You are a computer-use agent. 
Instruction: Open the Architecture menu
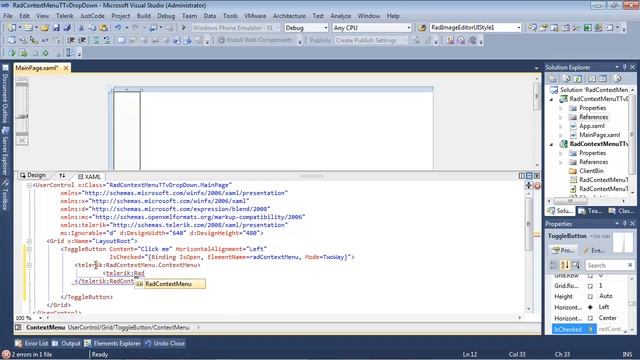pos(289,16)
